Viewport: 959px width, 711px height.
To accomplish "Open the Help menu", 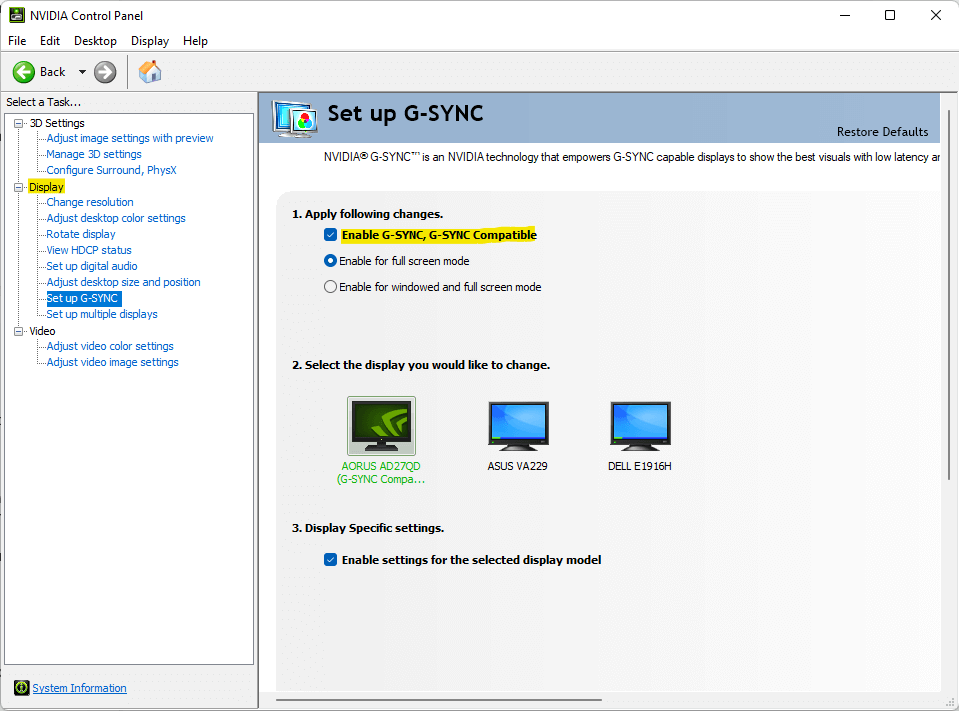I will (x=195, y=41).
